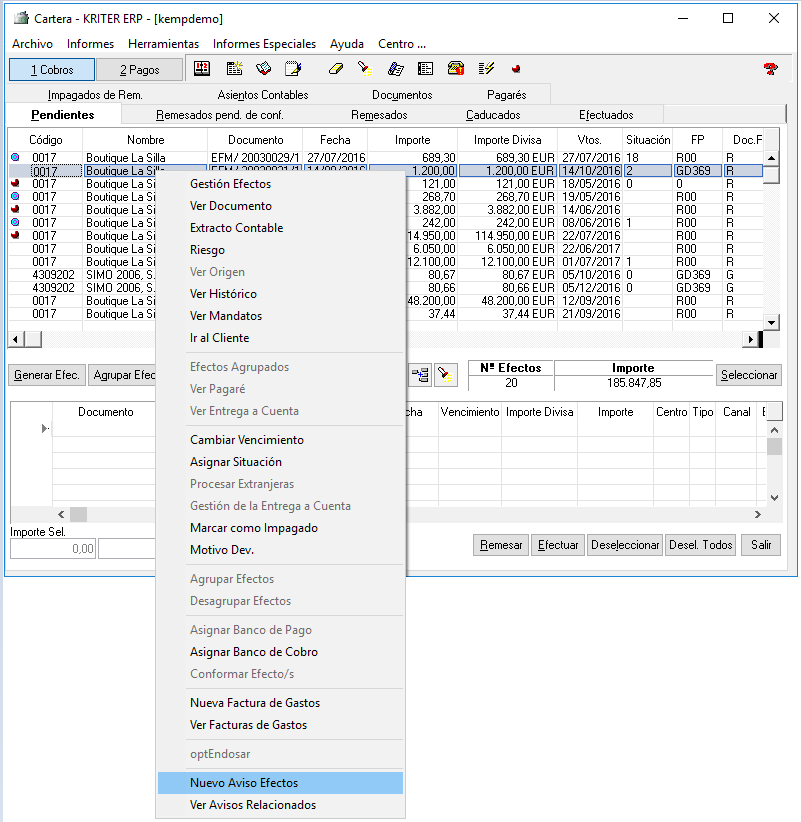Click the red ball marker on the 114.950,00 row

[x=15, y=235]
